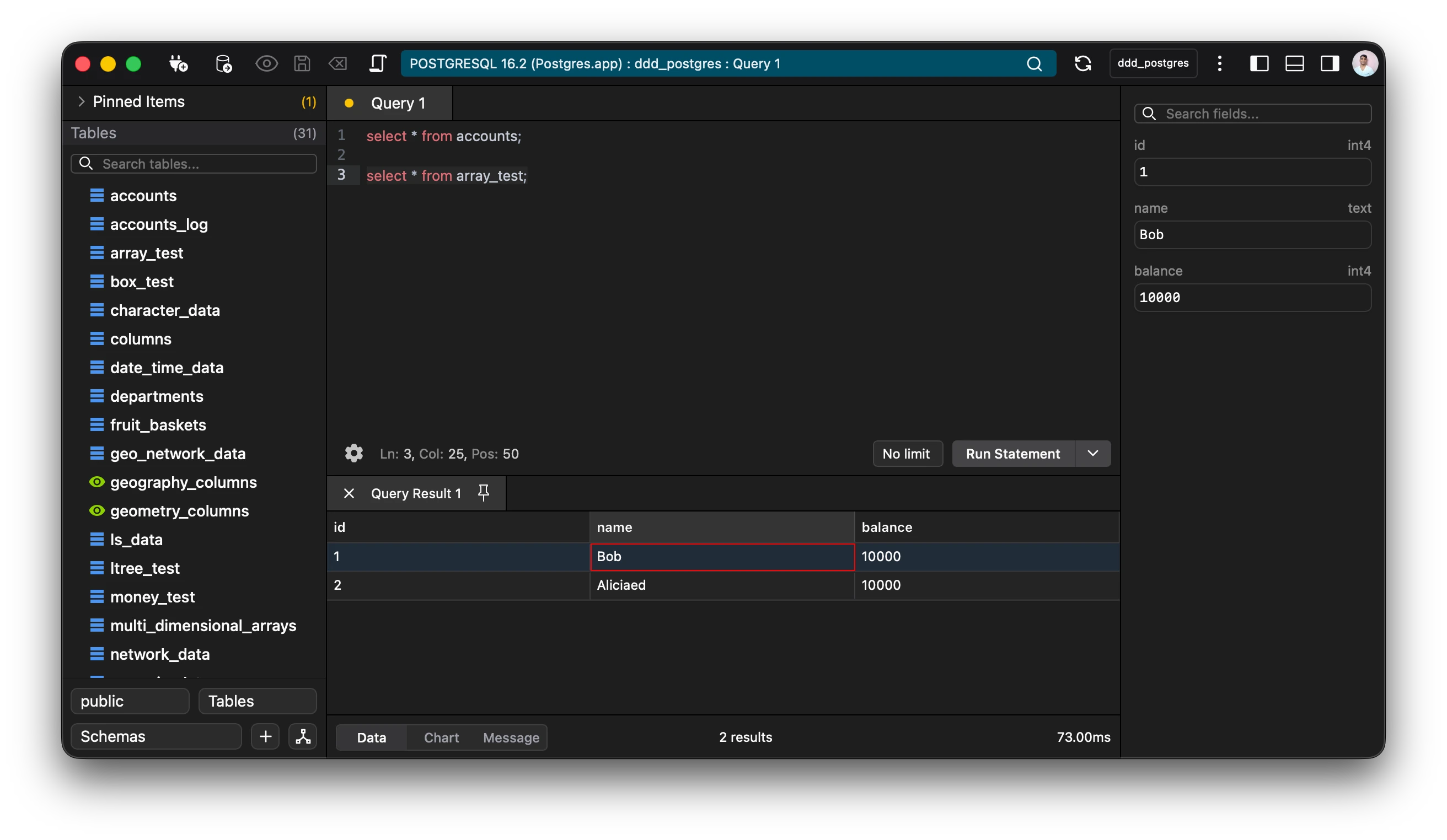Click inside the Search tables field
The height and width of the screenshot is (840, 1447).
point(194,164)
